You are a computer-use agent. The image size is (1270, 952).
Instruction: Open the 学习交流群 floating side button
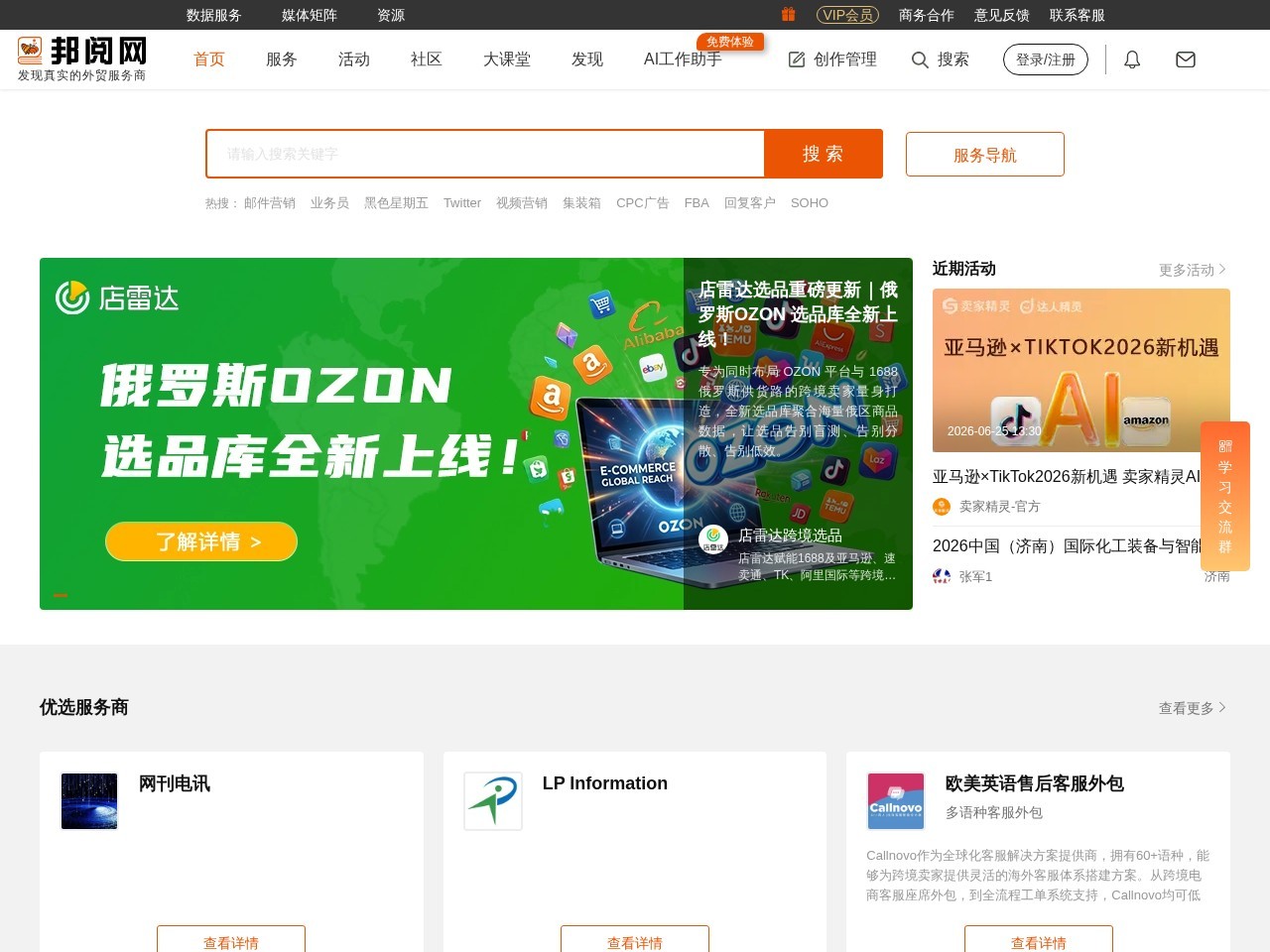pos(1225,496)
